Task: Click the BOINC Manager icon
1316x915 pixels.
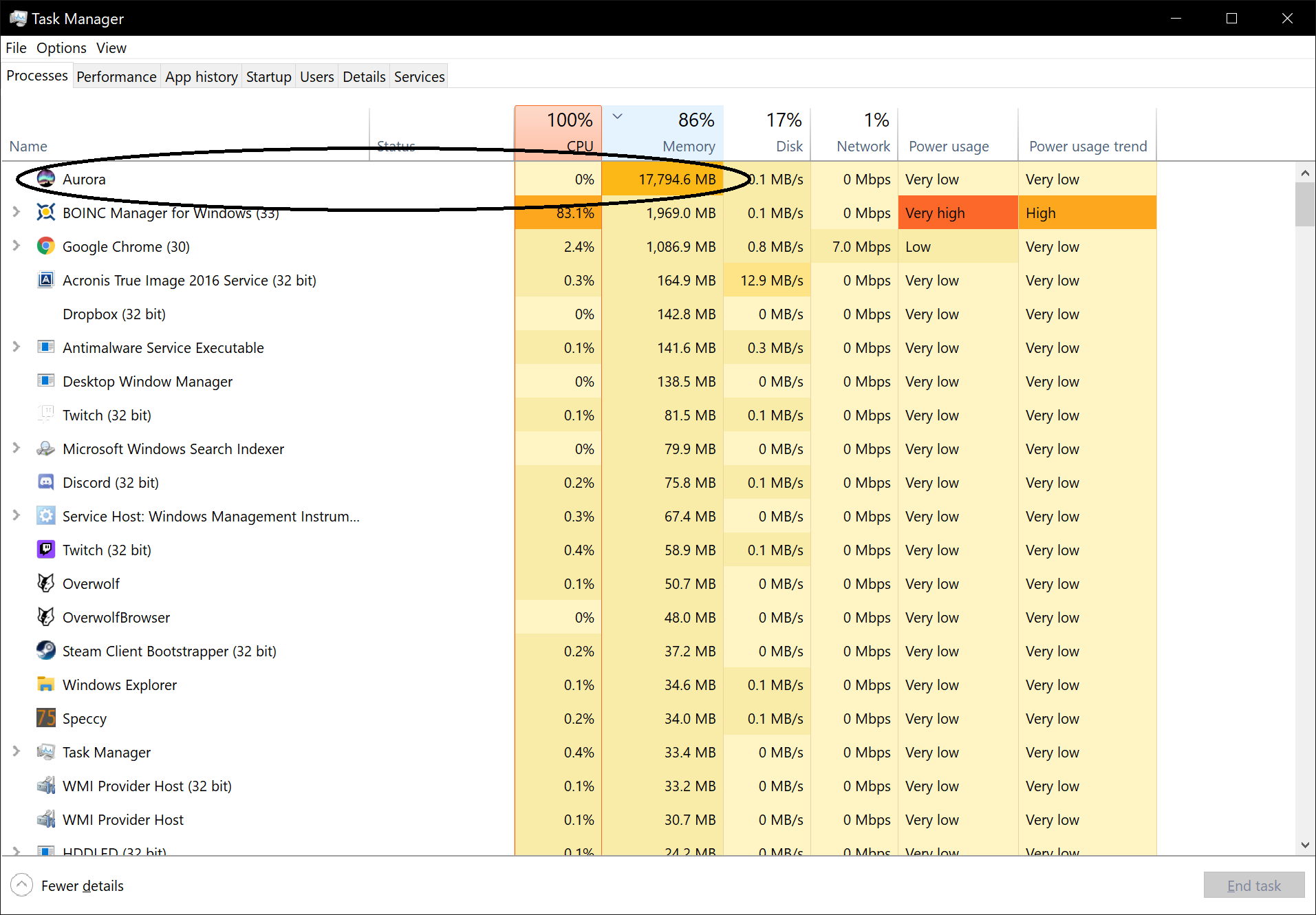Action: coord(46,213)
